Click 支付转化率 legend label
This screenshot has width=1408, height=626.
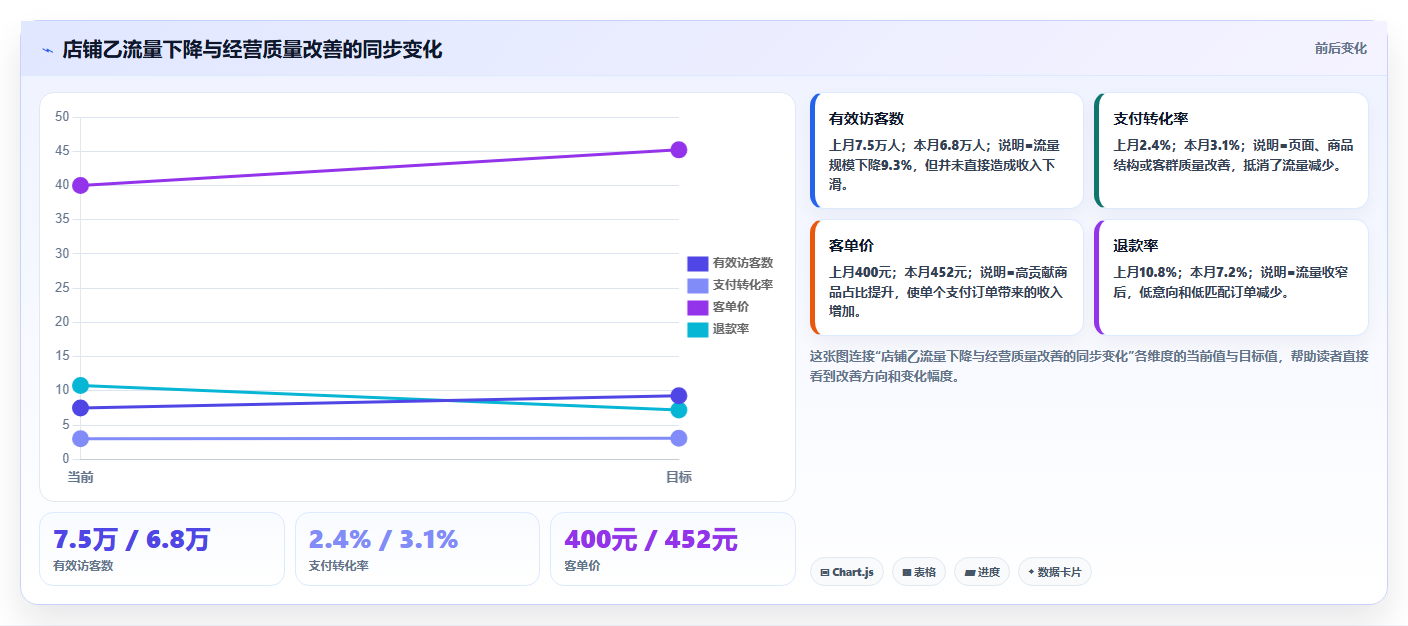tap(743, 285)
